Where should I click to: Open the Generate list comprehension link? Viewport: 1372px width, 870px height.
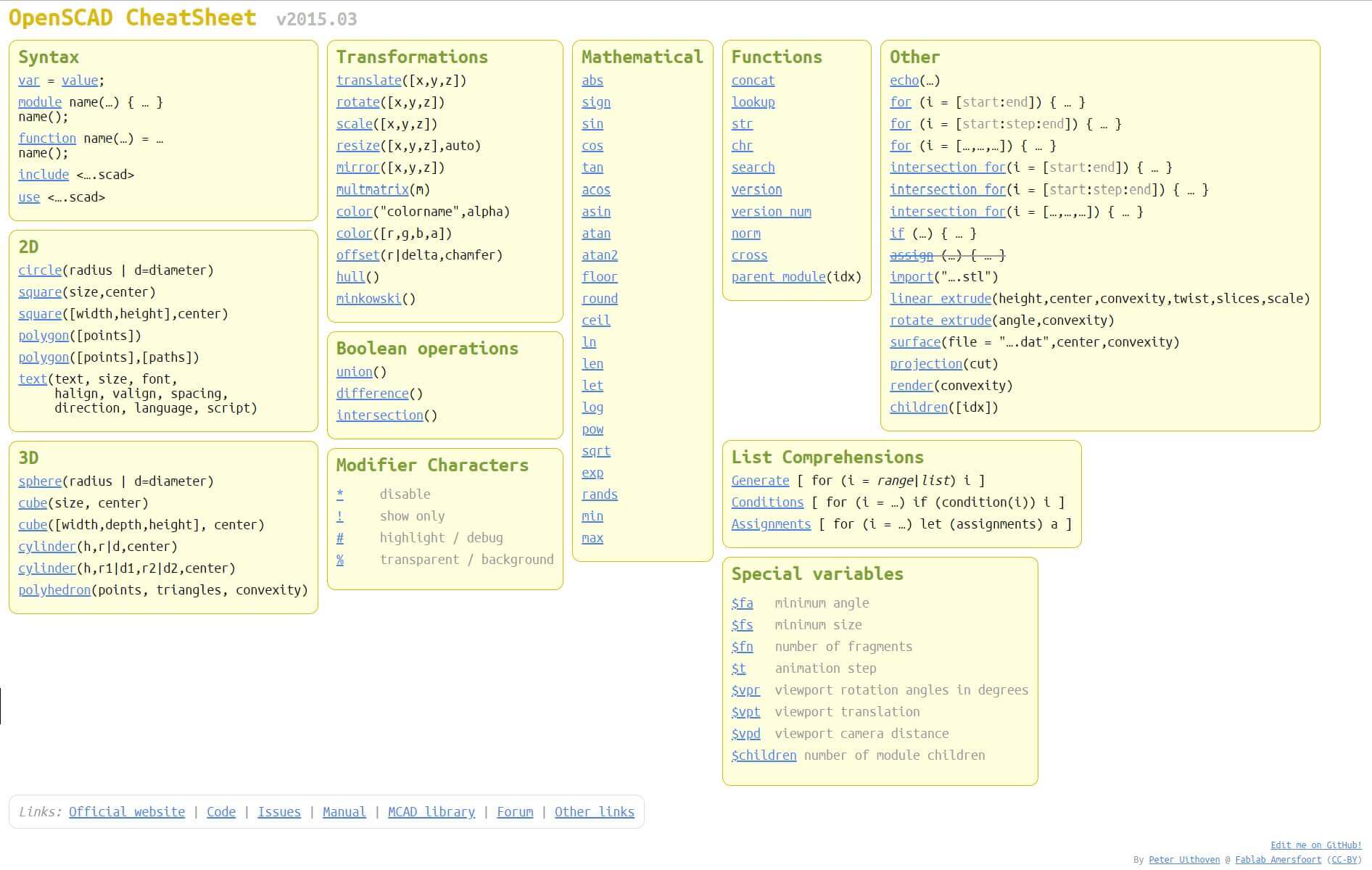(760, 481)
